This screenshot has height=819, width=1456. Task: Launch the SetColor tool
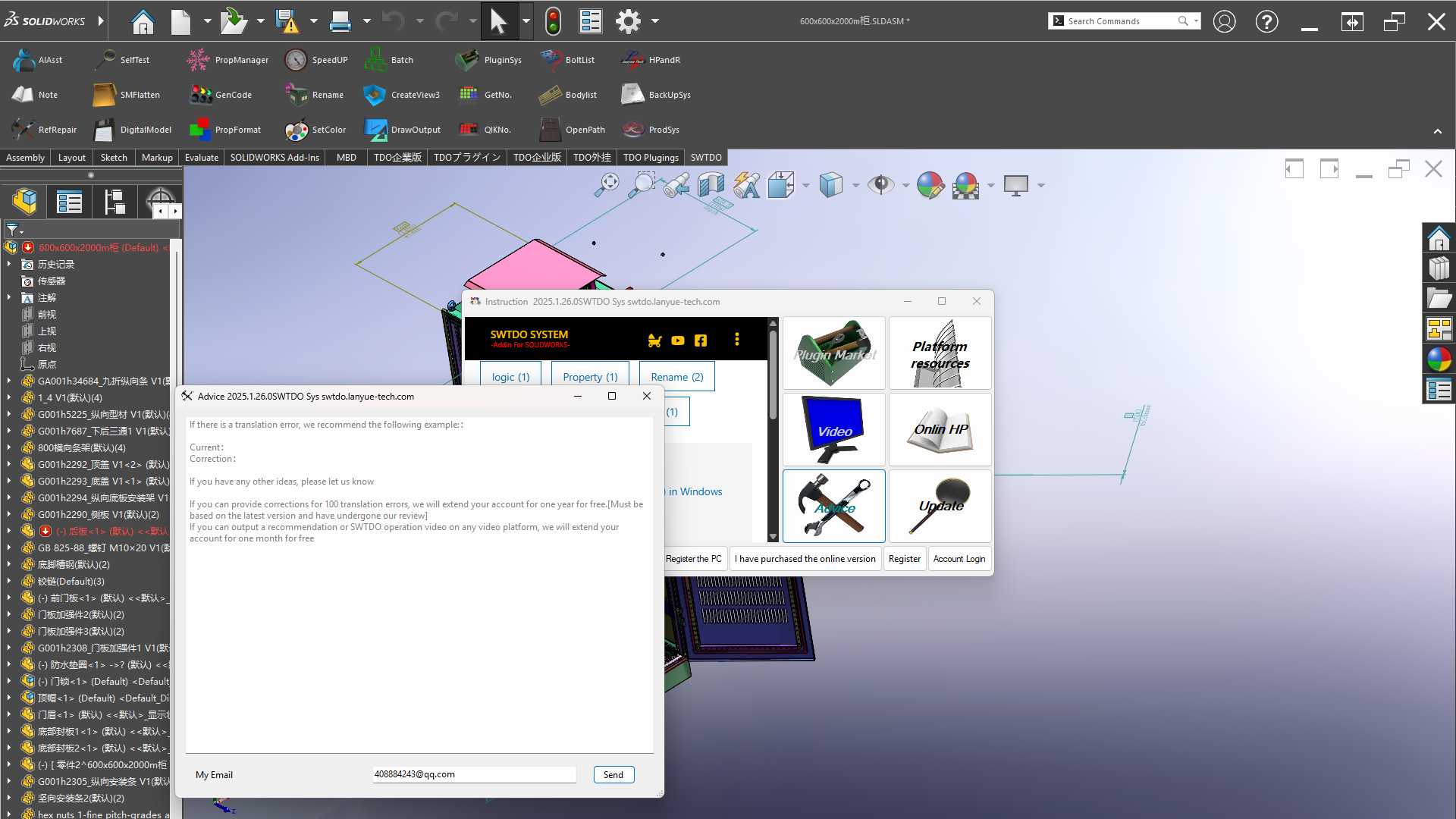tap(296, 130)
